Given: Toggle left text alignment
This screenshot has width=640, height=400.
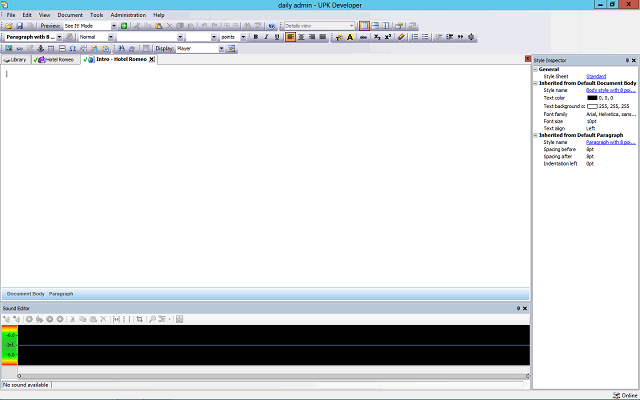Looking at the screenshot, I should [x=290, y=37].
